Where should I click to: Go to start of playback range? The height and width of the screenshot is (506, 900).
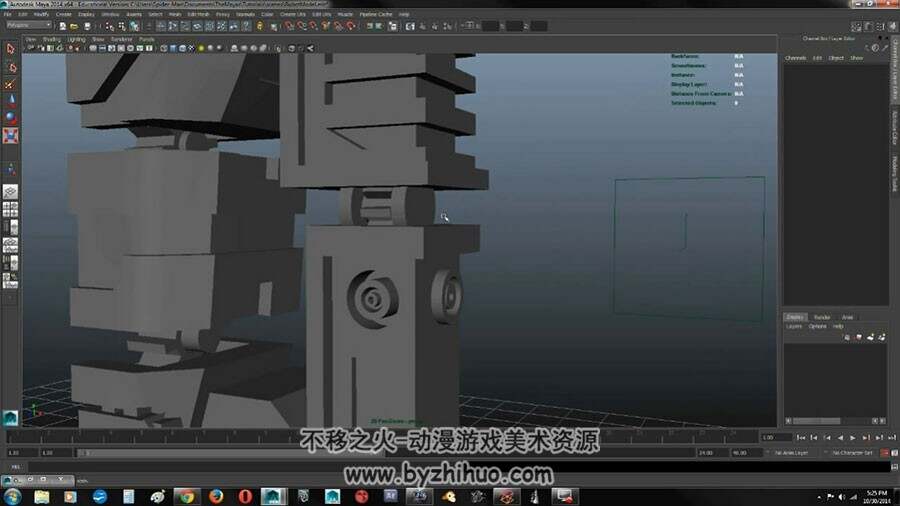[x=801, y=438]
